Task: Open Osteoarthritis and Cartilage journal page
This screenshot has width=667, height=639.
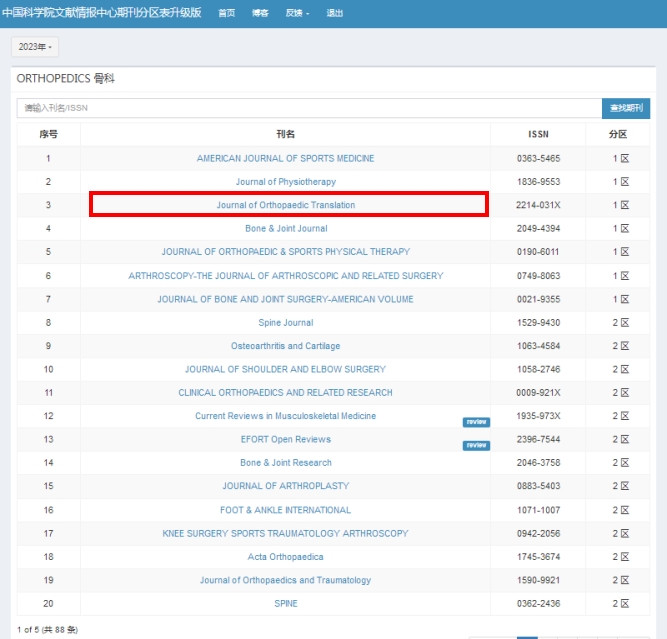Action: (x=285, y=346)
